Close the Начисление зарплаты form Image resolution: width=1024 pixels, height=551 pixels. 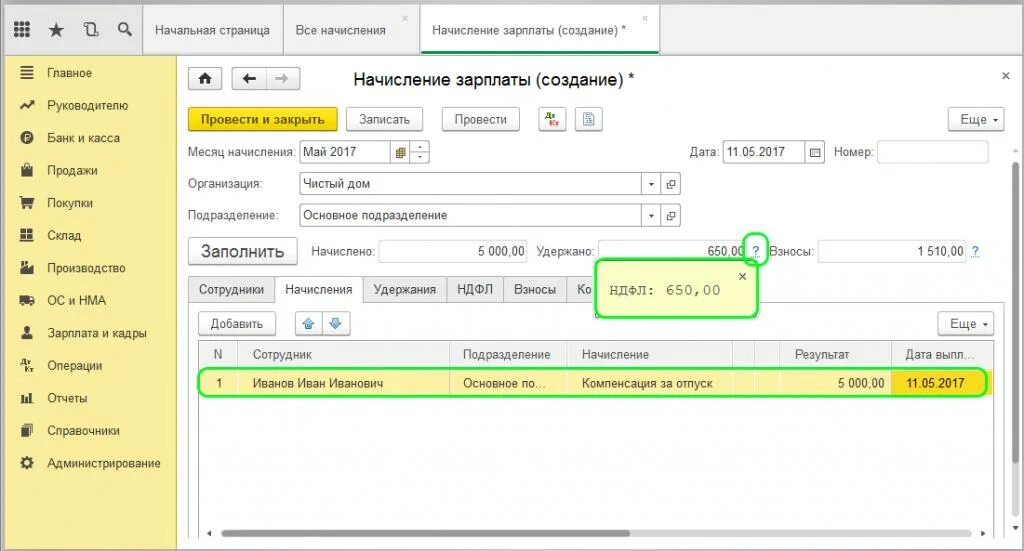click(x=1006, y=76)
